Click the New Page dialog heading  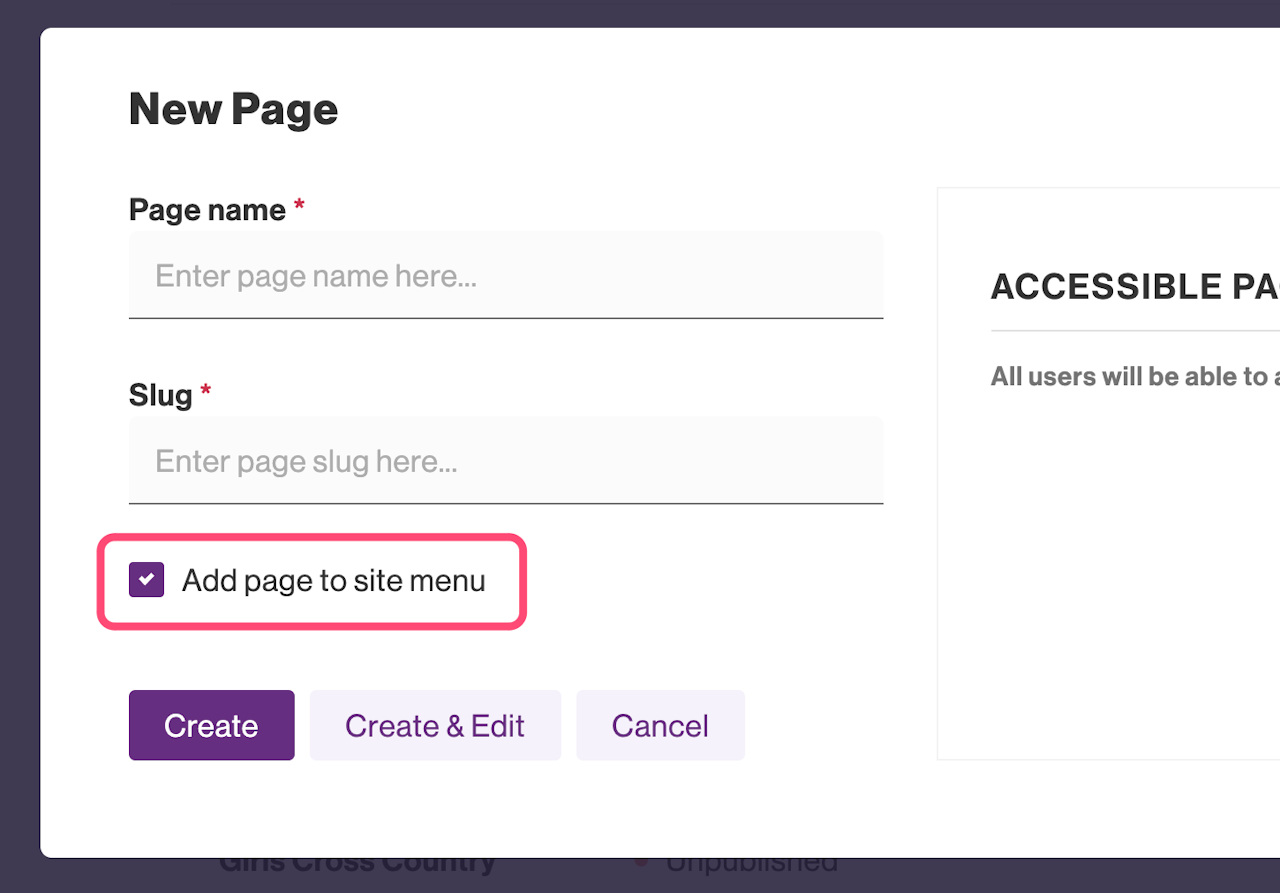click(x=233, y=109)
